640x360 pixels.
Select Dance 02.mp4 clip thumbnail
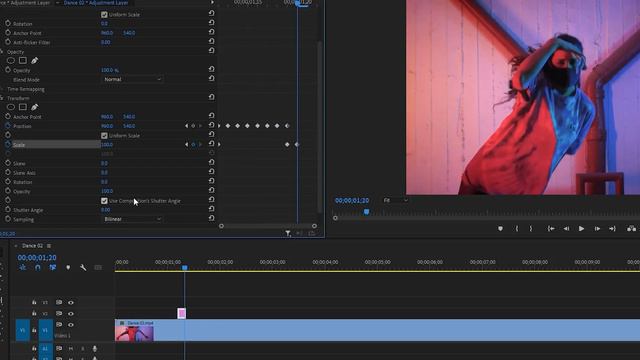[x=134, y=333]
